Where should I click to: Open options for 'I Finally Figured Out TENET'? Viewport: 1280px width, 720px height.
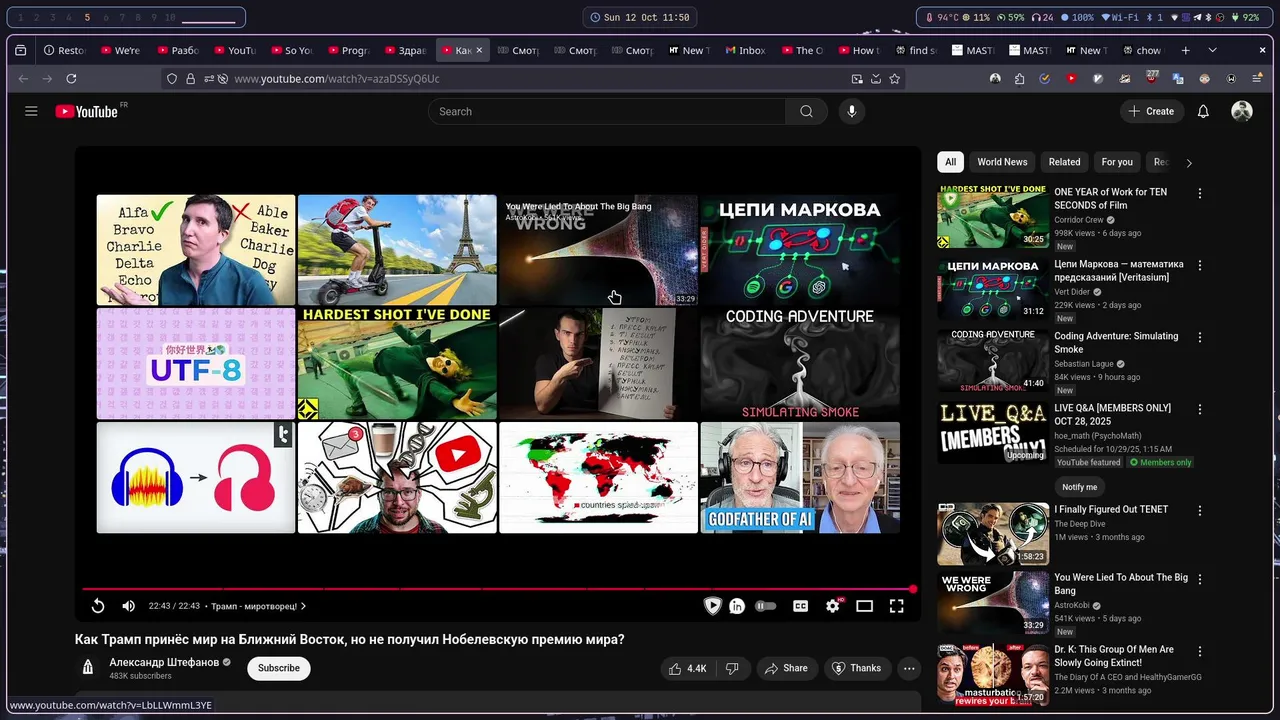coord(1200,510)
